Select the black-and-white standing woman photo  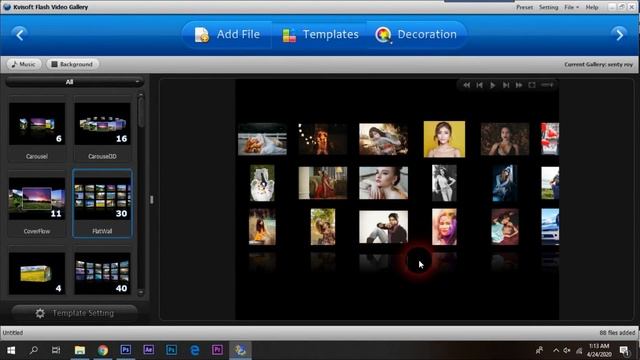coord(444,183)
